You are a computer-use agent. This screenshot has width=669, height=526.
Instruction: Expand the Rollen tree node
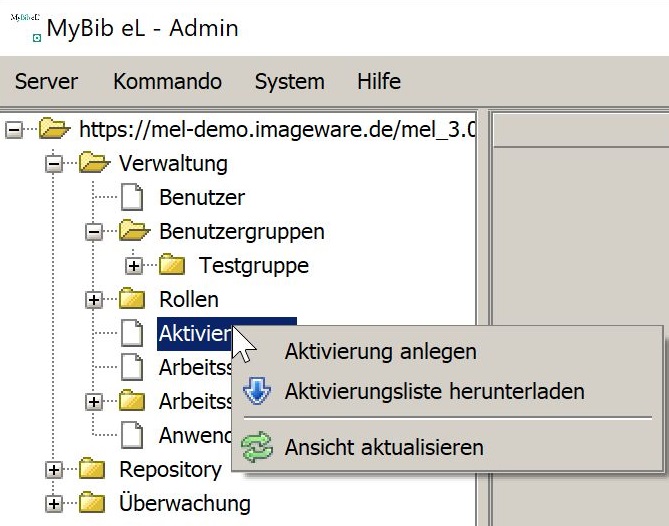tap(94, 299)
